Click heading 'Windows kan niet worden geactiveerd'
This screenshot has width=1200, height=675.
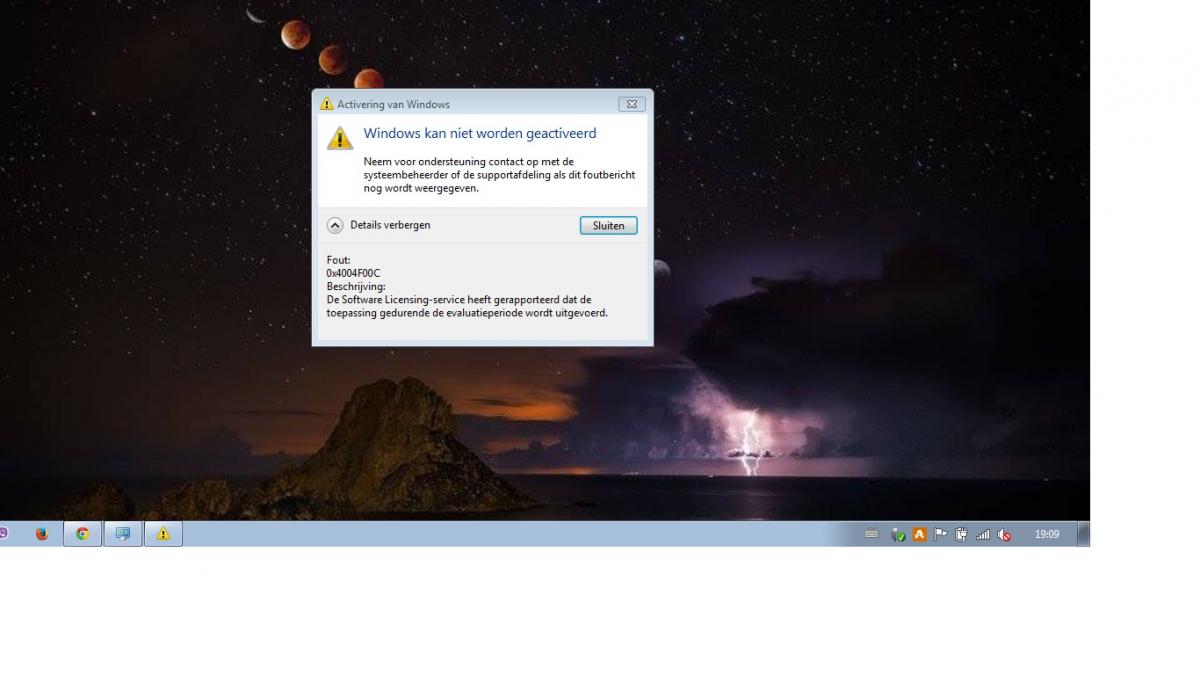479,134
